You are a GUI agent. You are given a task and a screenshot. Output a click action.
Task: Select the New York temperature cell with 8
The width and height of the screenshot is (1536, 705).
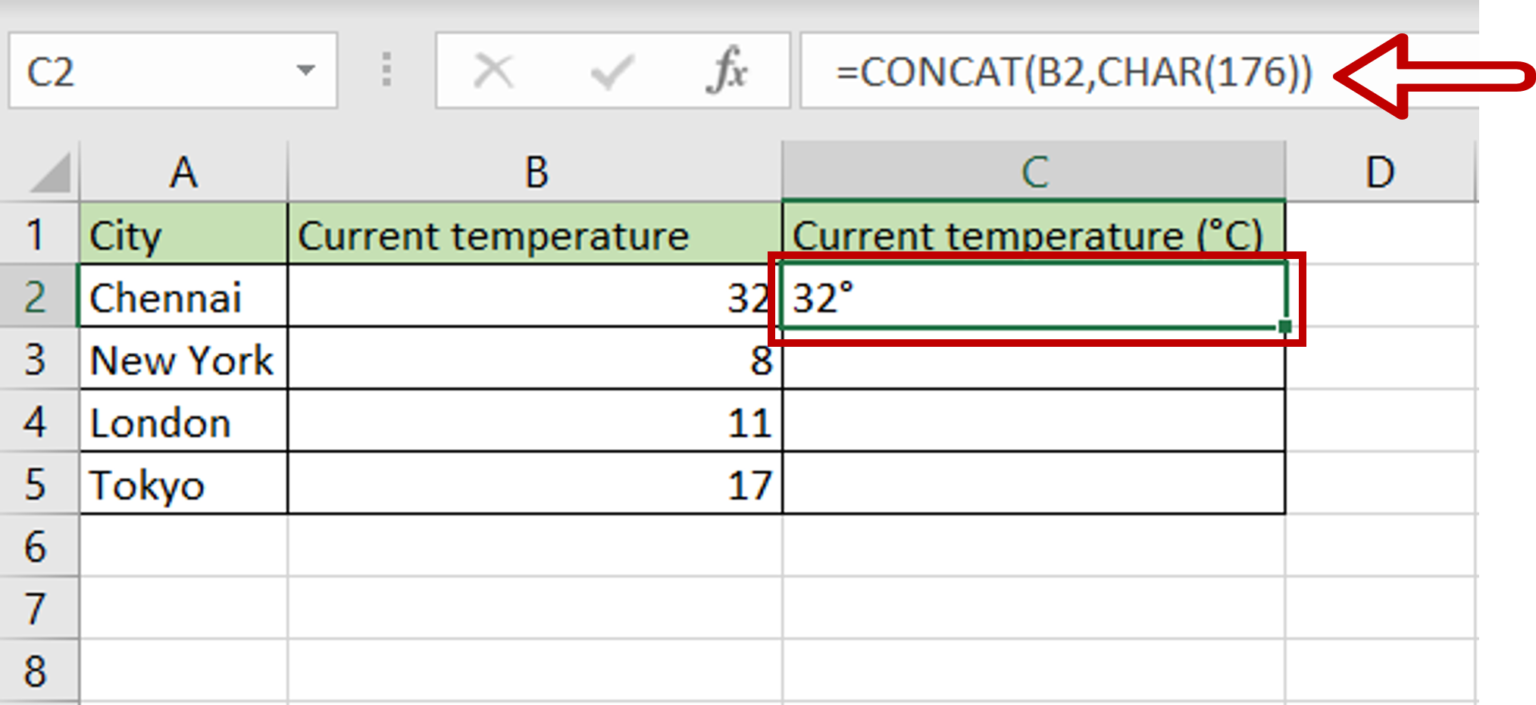(x=536, y=359)
